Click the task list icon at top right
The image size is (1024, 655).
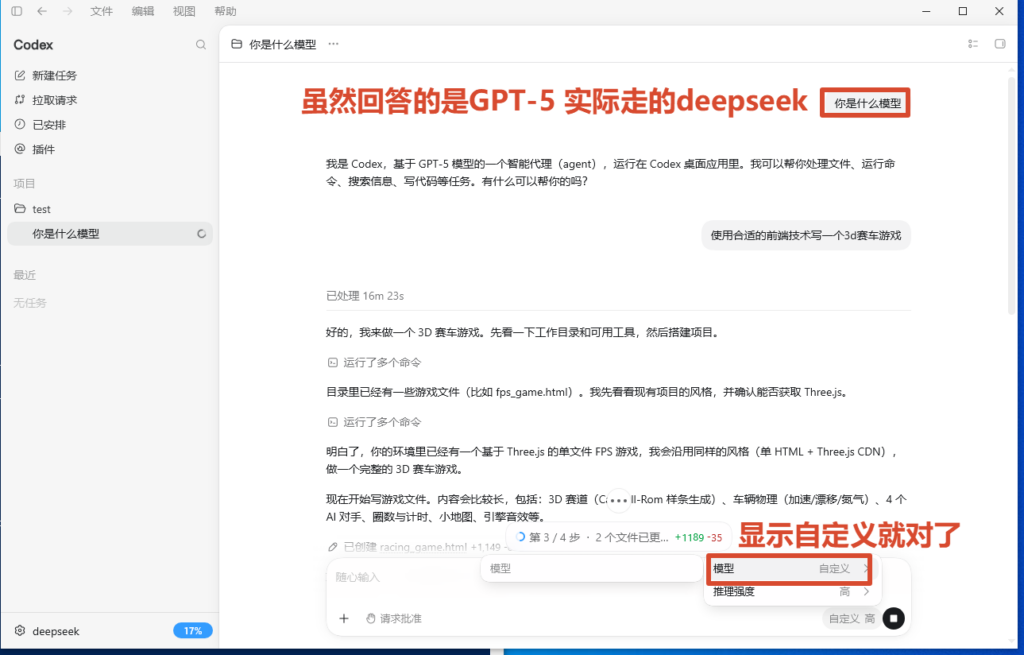coord(973,44)
